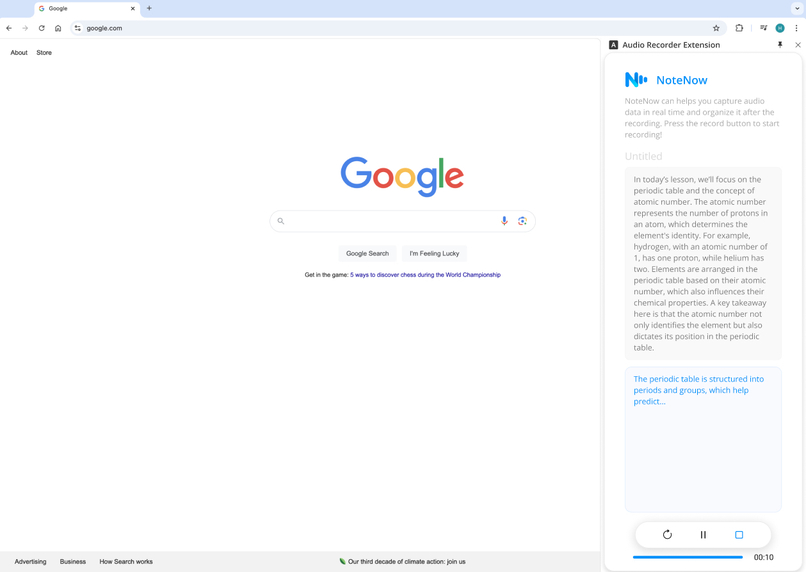This screenshot has height=572, width=806.
Task: Open the chess World Championship link
Action: (x=425, y=275)
